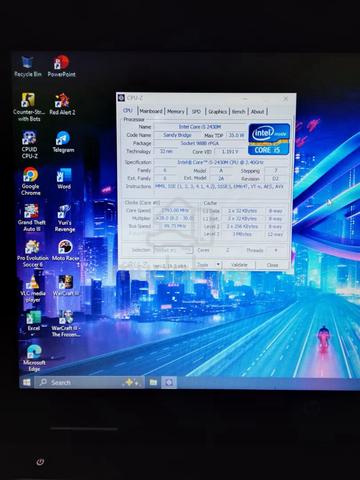360x480 pixels.
Task: Click the CPU-Z title bar icon
Action: coord(121,97)
